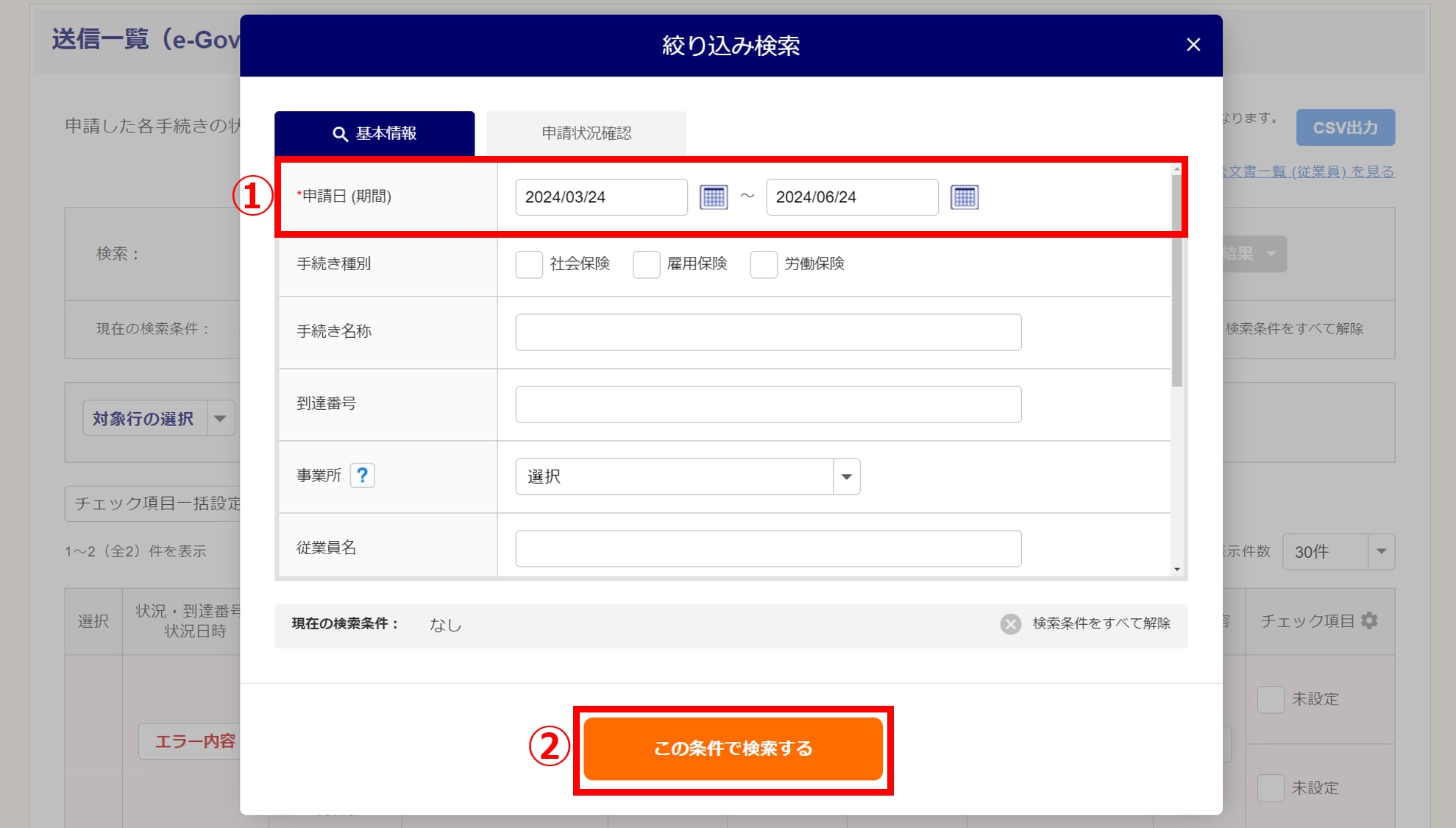1456x828 pixels.
Task: Expand the 対象行の選択 dropdown arrow
Action: click(220, 419)
